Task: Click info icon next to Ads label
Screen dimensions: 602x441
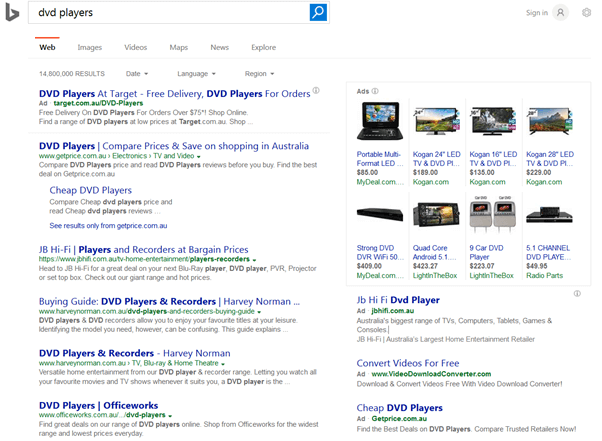Action: 375,91
